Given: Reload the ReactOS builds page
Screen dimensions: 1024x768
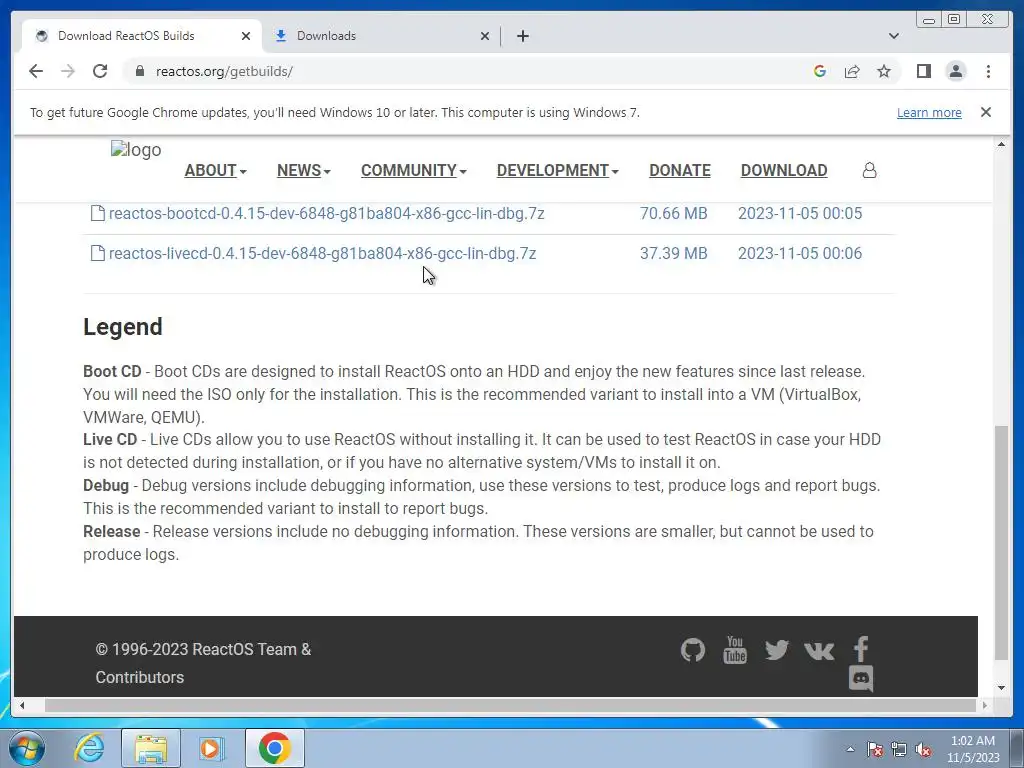Looking at the screenshot, I should (100, 71).
